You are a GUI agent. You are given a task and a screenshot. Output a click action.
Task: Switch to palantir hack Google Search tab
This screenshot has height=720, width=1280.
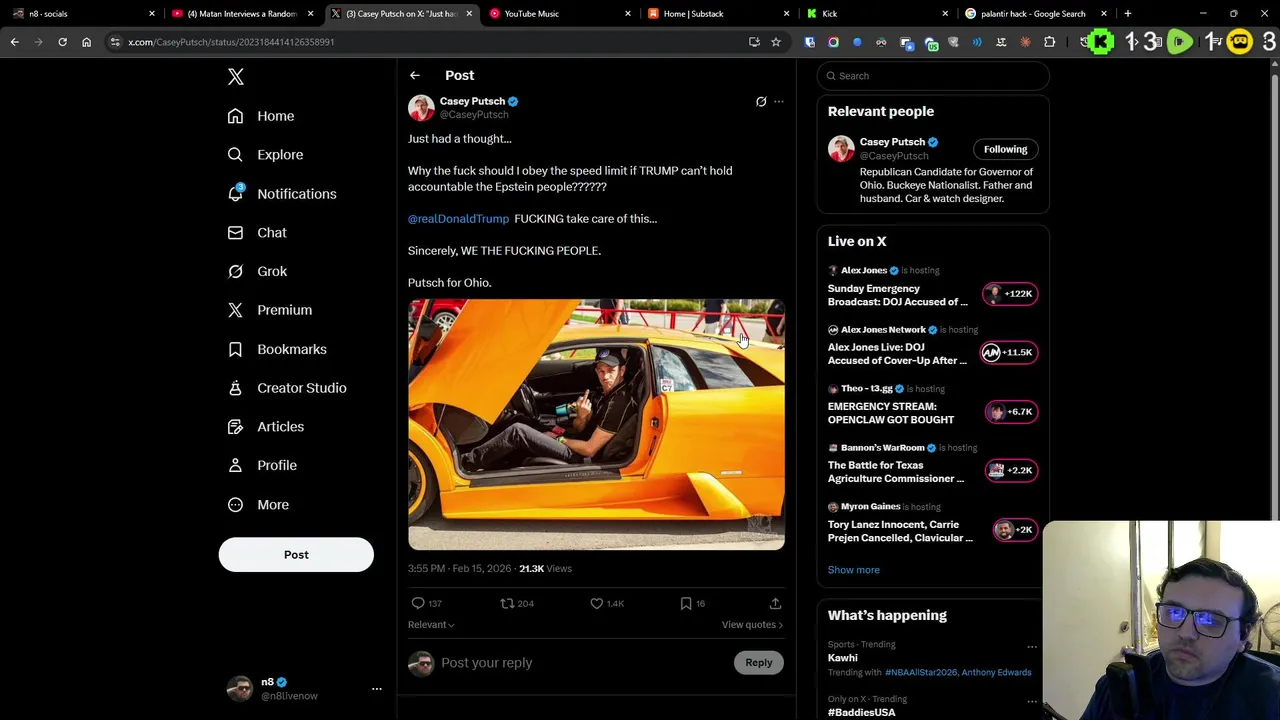click(1035, 14)
